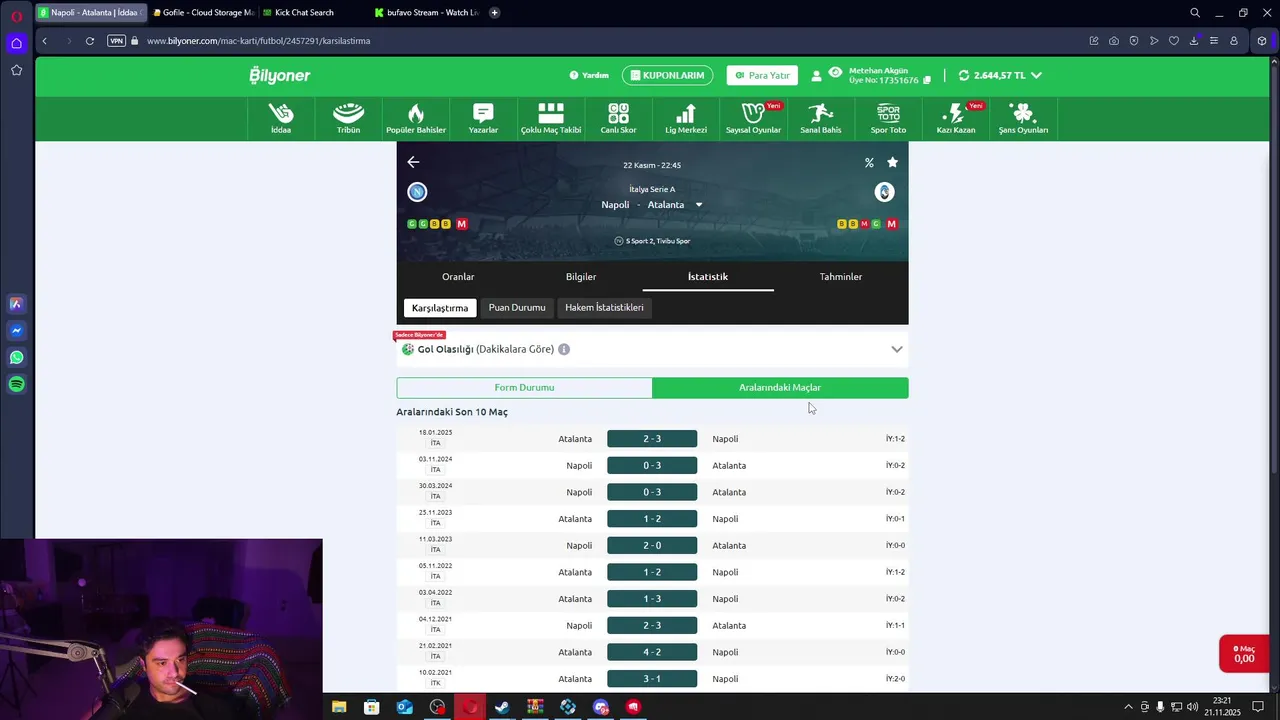Select the Karşılaştırma sub-tab

[x=440, y=308]
